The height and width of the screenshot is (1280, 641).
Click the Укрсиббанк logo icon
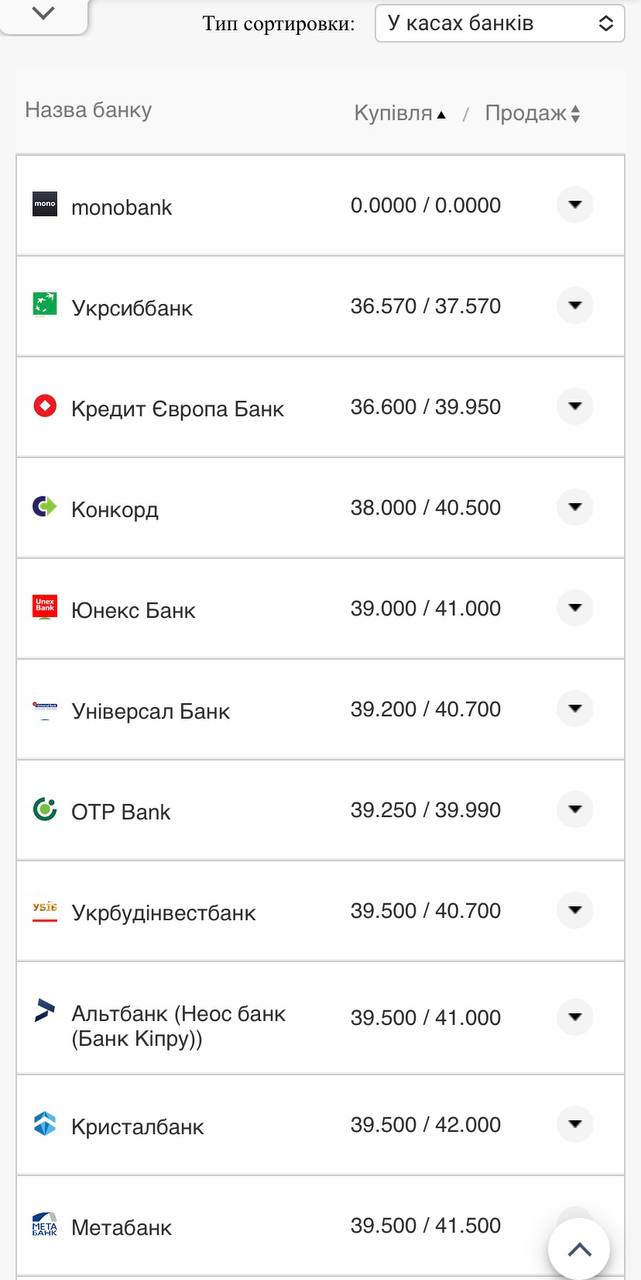[45, 305]
